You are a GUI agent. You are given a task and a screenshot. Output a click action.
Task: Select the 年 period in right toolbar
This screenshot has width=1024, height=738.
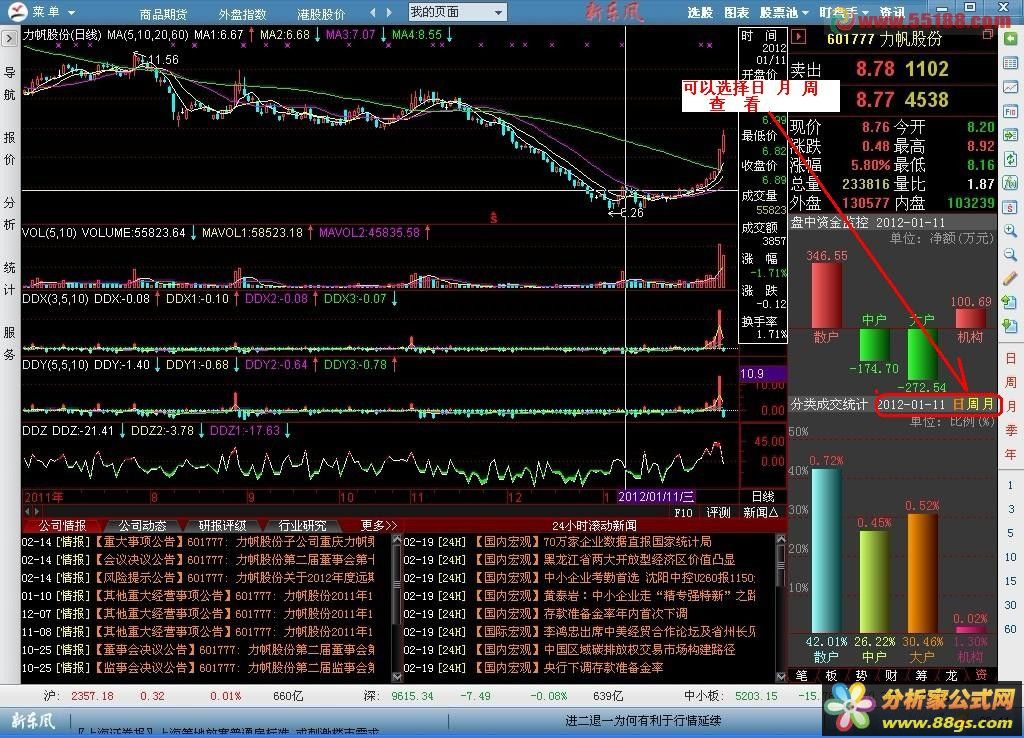[1011, 454]
